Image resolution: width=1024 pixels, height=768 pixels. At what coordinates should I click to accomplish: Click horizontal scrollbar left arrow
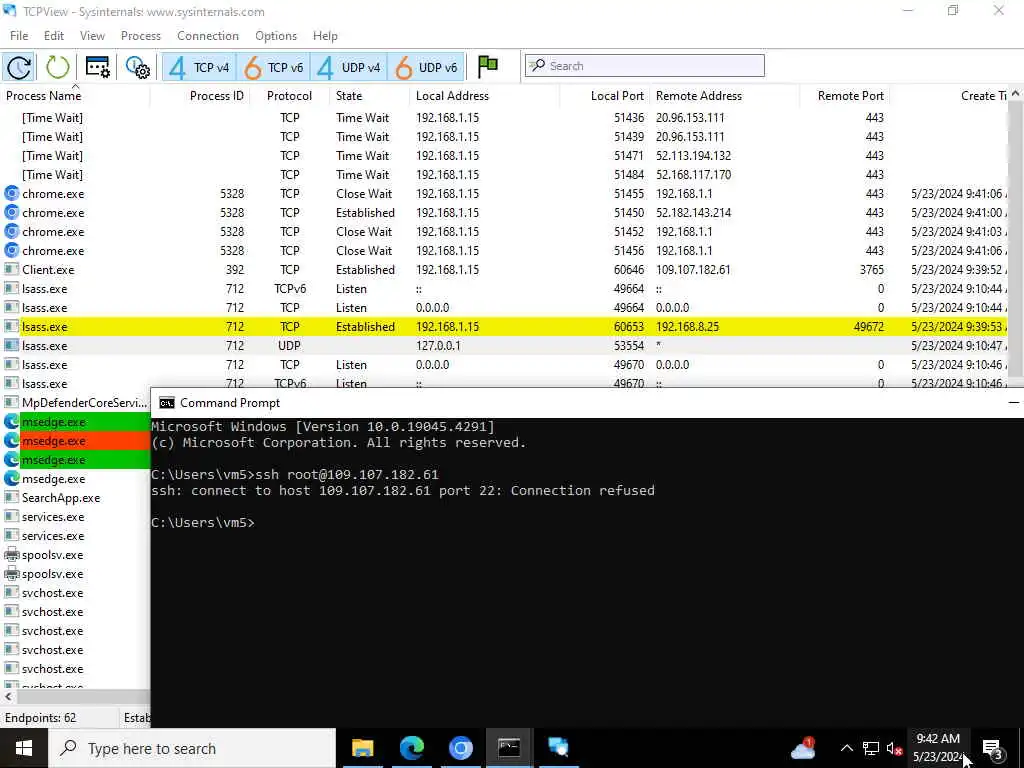point(8,697)
